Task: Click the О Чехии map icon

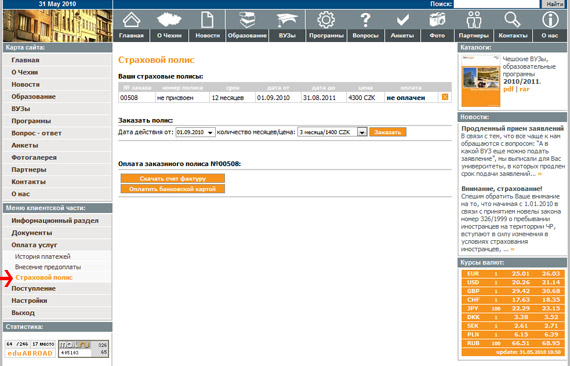Action: [x=169, y=20]
